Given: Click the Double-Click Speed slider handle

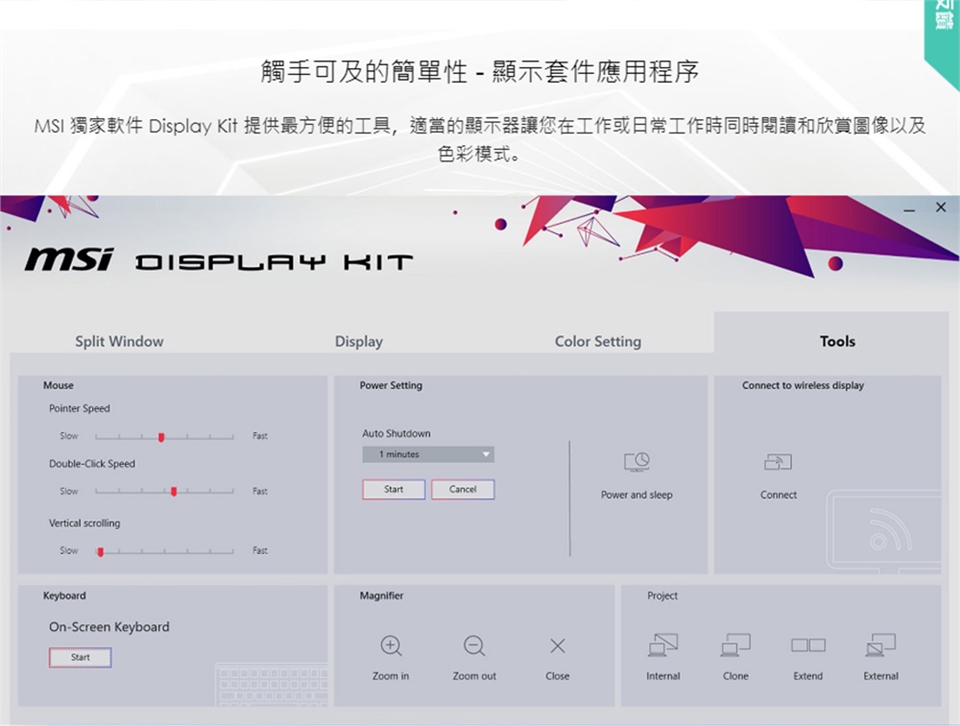Looking at the screenshot, I should tap(175, 492).
